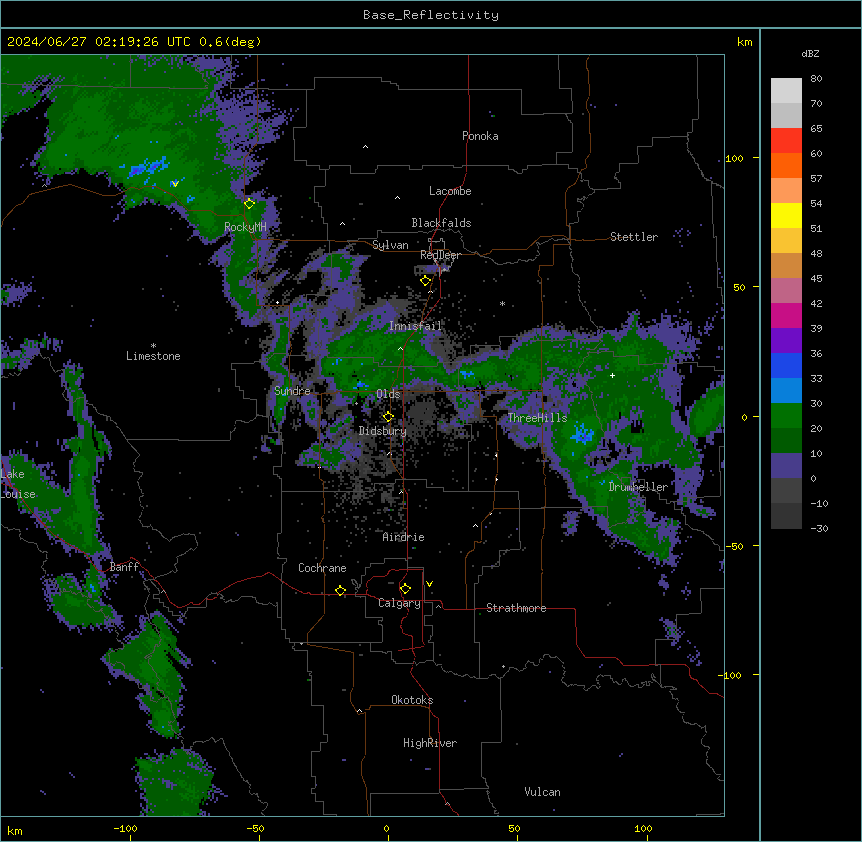The width and height of the screenshot is (862, 842).
Task: Pick the purple 39-36 dBZ legend swatch
Action: click(786, 341)
